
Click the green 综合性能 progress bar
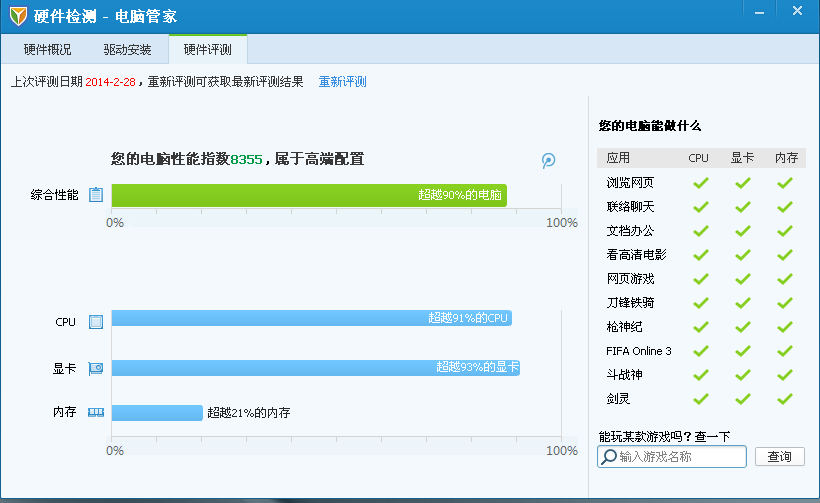click(x=309, y=195)
